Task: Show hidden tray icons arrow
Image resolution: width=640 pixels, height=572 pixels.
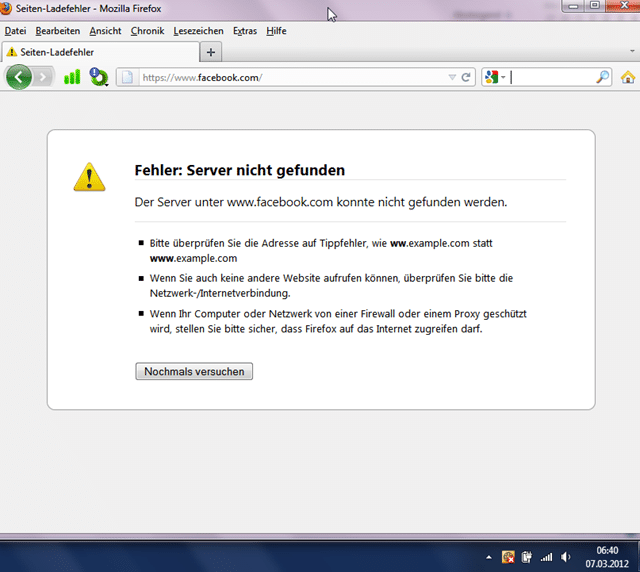Action: (x=489, y=557)
